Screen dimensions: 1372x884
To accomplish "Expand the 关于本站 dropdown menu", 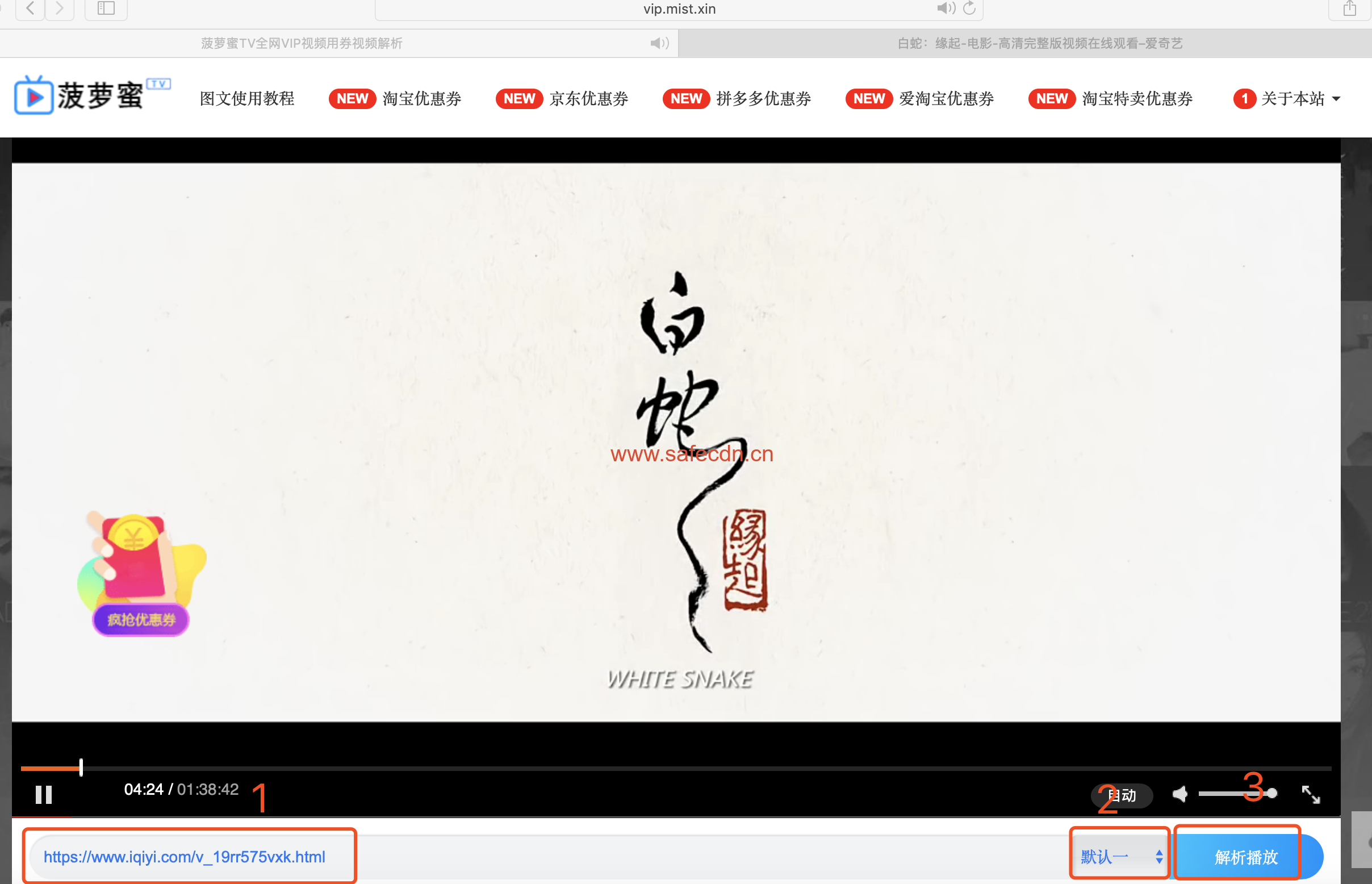I will pos(1287,98).
